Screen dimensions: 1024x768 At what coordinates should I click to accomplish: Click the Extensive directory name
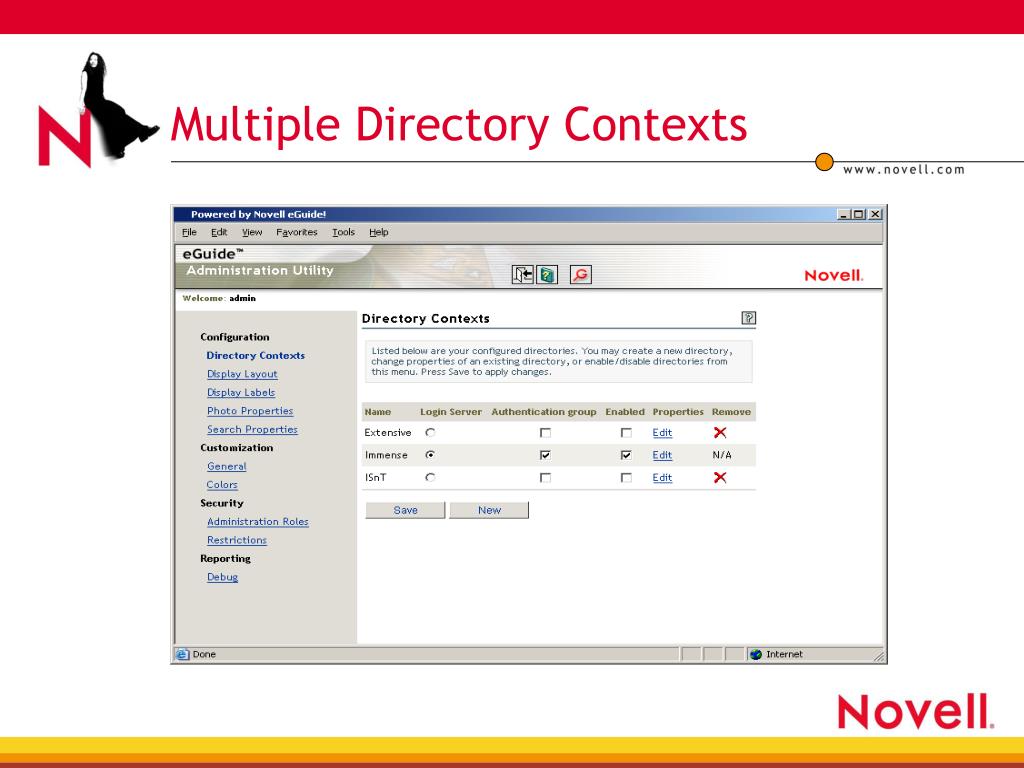click(x=388, y=432)
